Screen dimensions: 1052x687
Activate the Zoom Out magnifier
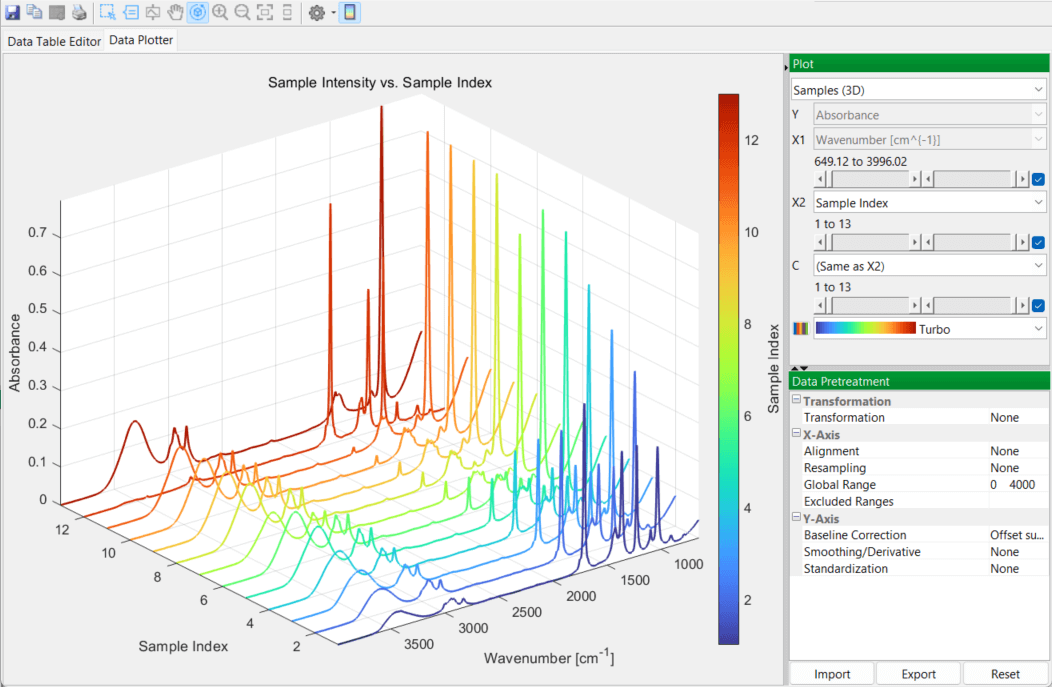[242, 13]
